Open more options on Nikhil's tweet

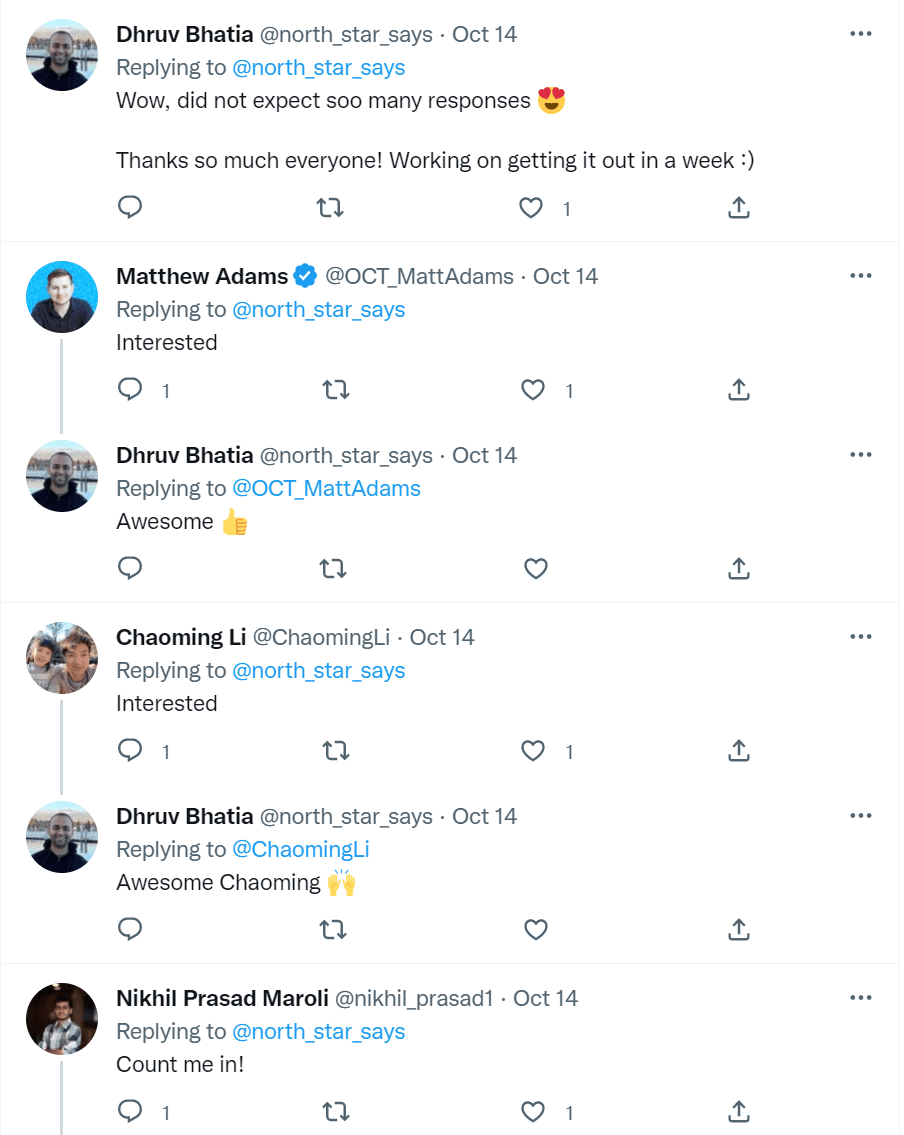point(860,998)
